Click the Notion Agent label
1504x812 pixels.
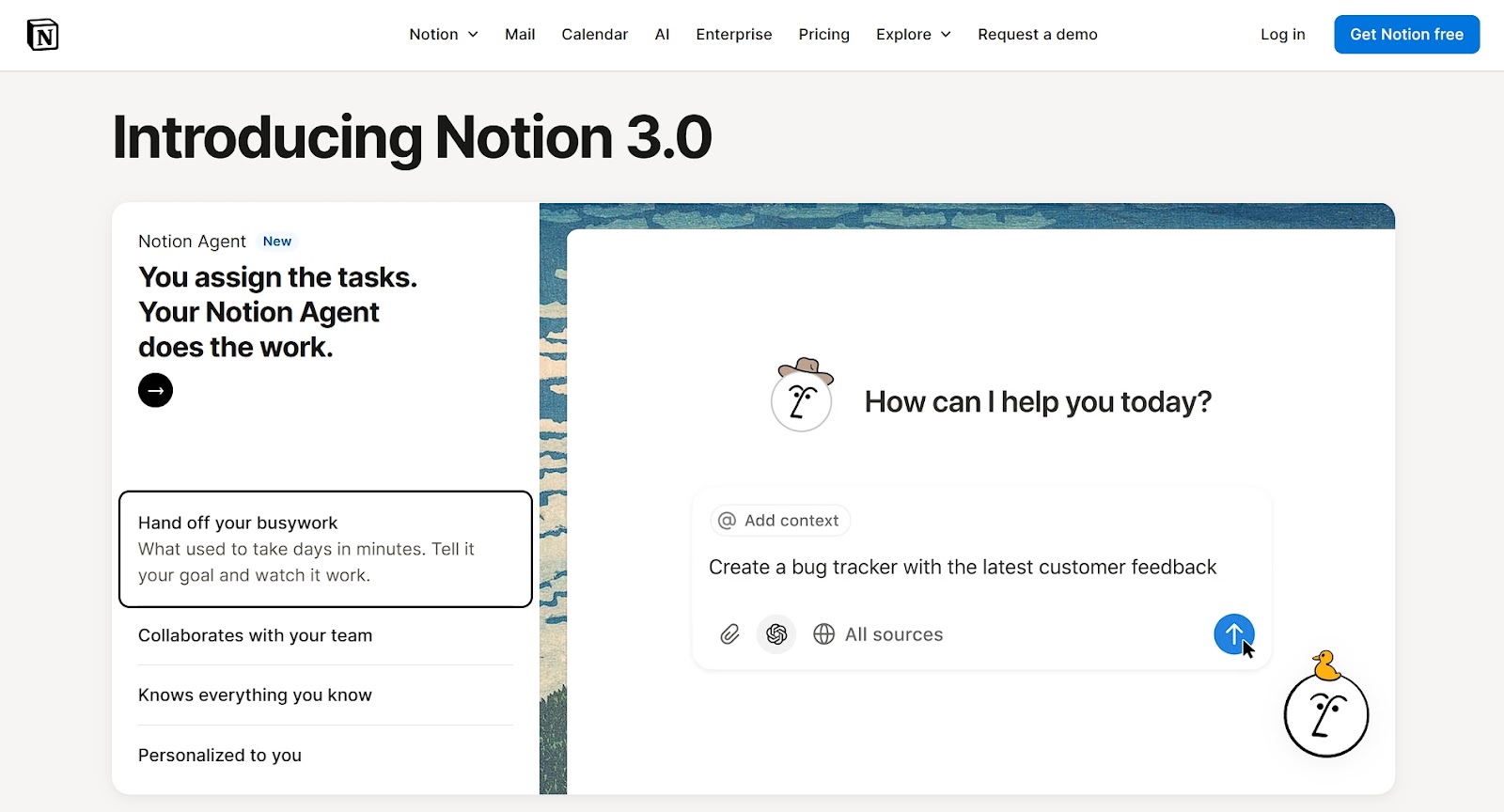tap(192, 242)
